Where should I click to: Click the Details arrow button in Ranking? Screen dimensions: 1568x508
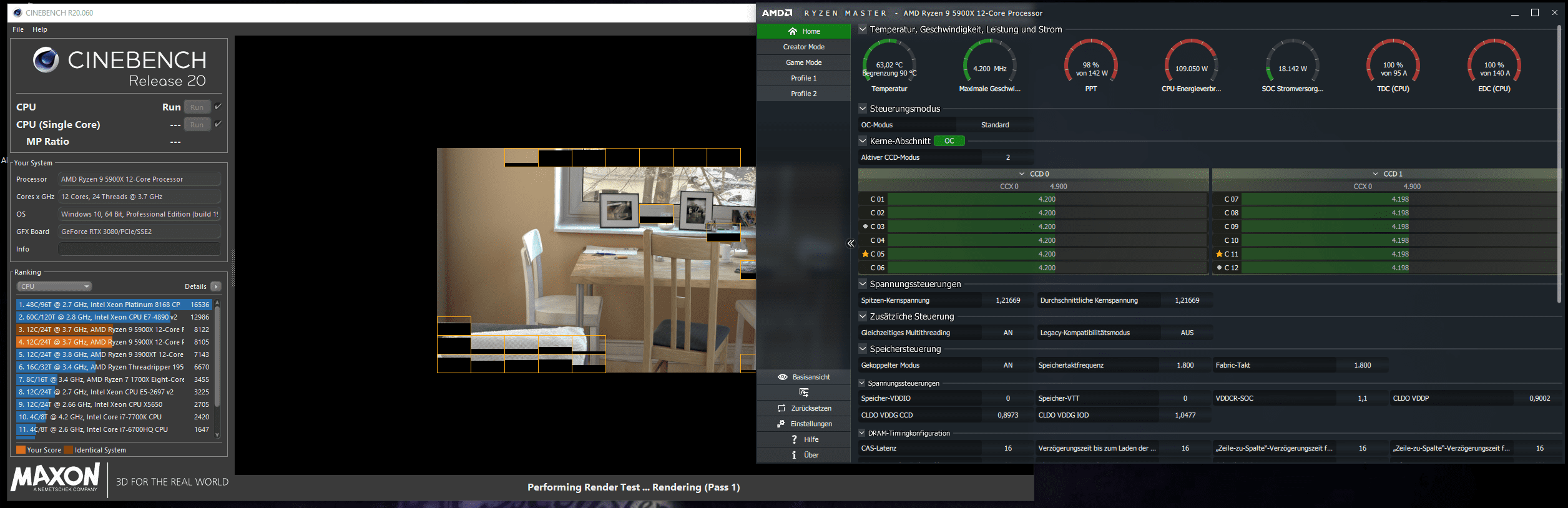tap(216, 286)
